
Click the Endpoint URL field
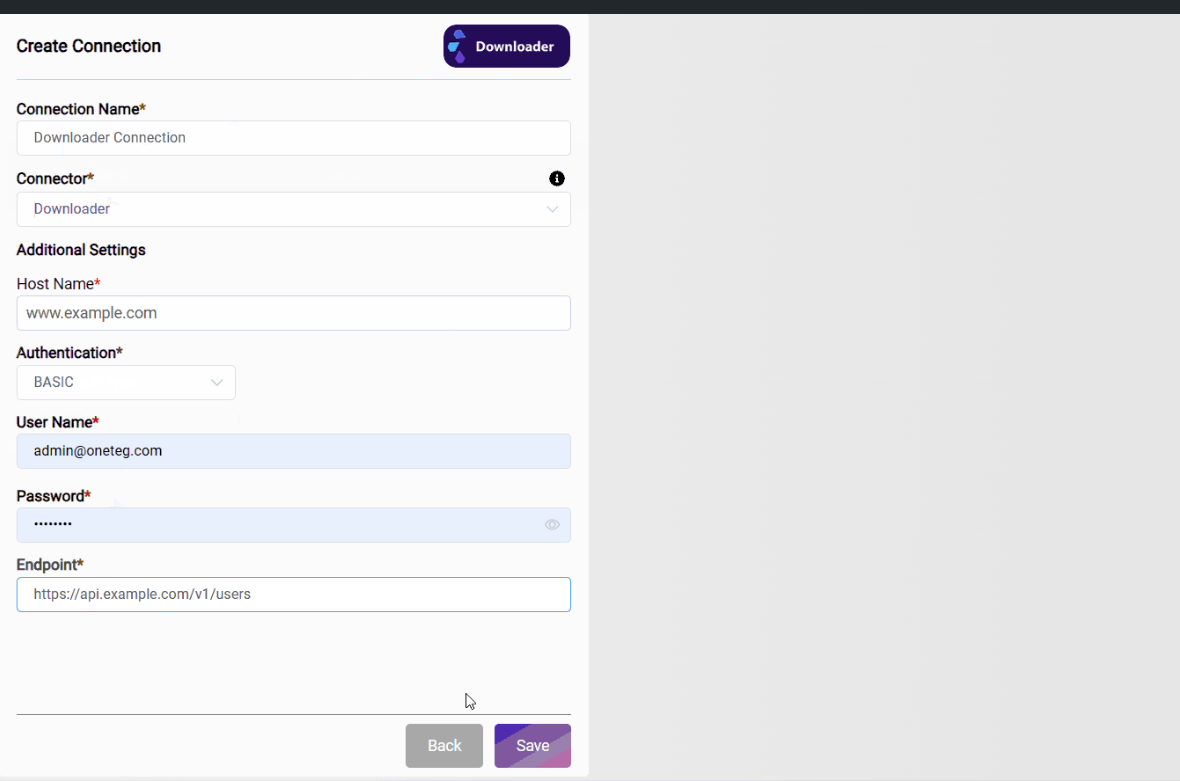click(x=293, y=594)
